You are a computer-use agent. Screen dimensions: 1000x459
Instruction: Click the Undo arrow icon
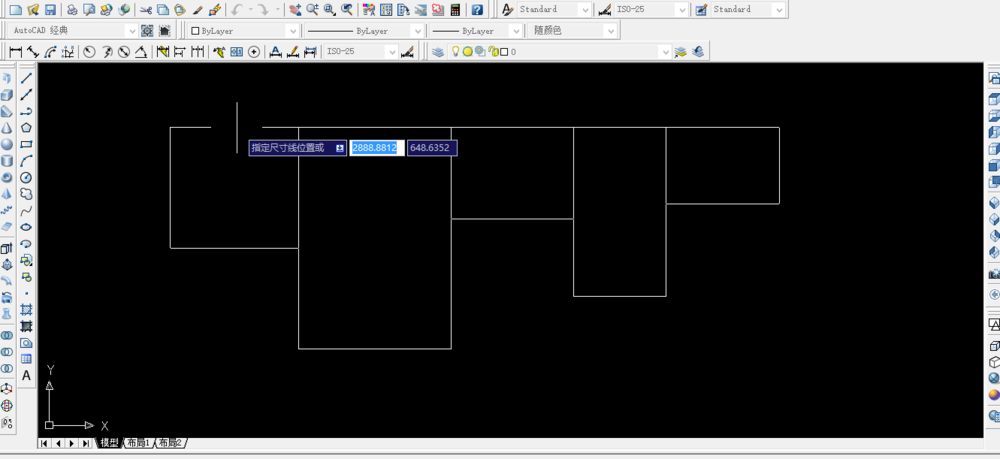[x=237, y=10]
